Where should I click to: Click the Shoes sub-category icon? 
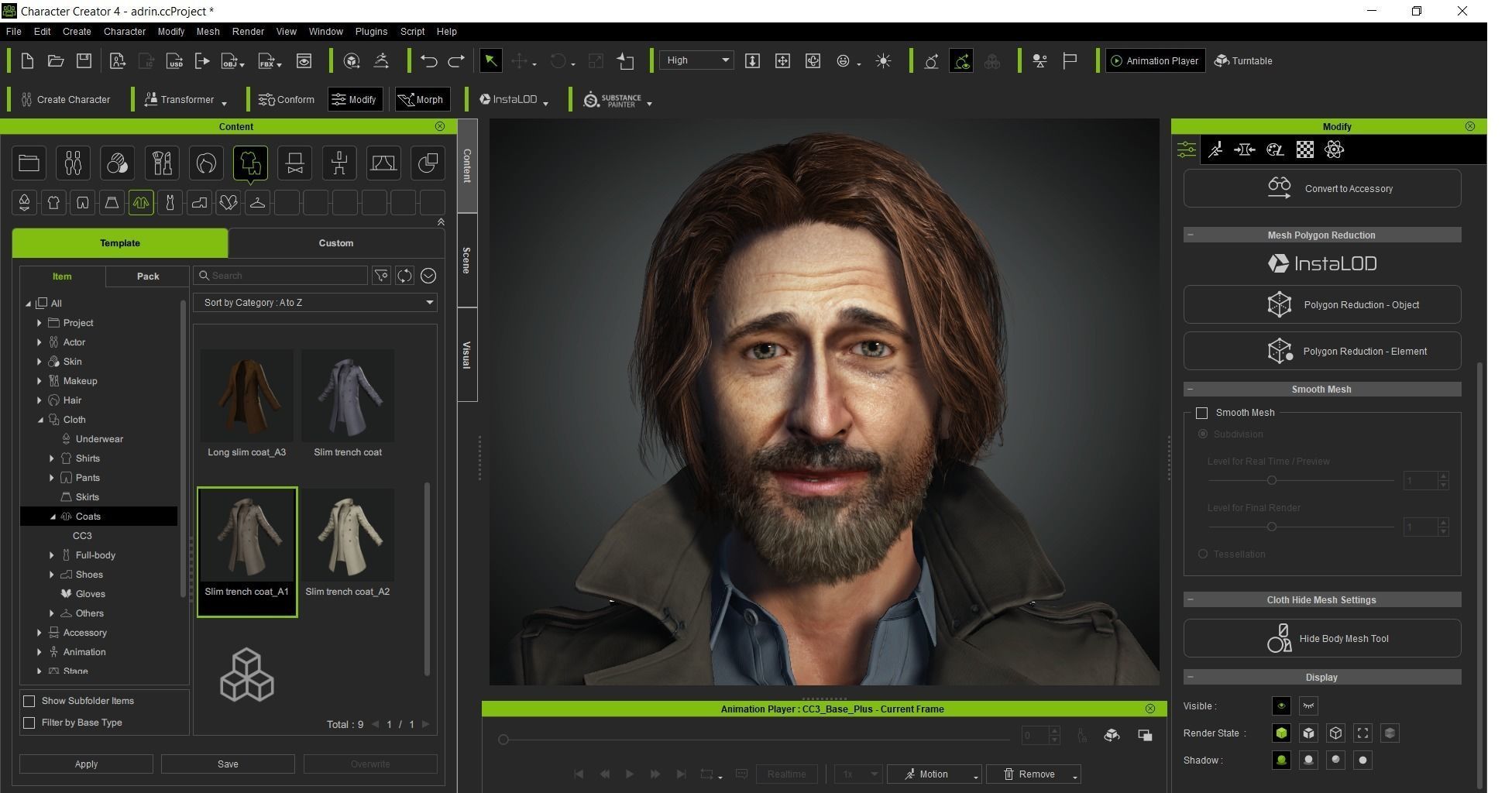[x=199, y=203]
